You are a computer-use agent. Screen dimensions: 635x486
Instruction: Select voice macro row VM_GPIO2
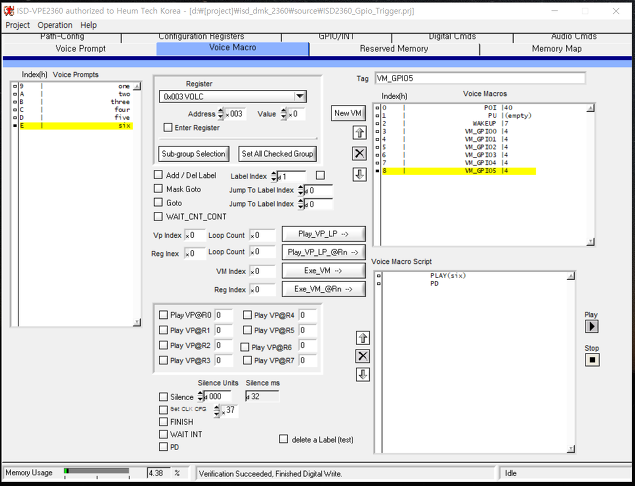pos(459,147)
